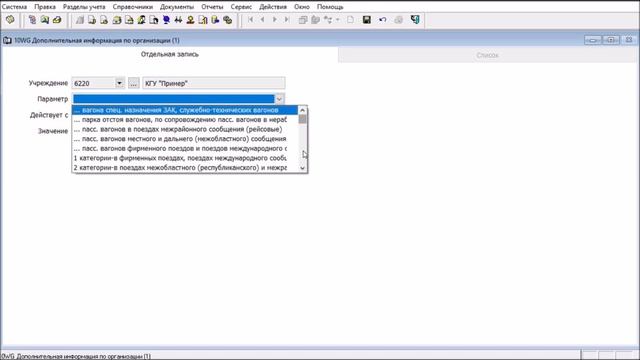This screenshot has height=360, width=640.
Task: Select 'пасс. вагонов местного и дальнего' option
Action: click(185, 139)
